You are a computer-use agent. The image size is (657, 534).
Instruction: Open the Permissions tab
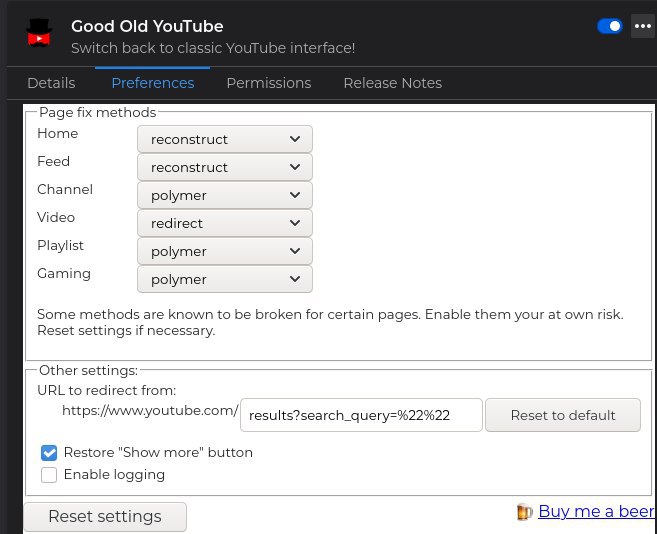[x=269, y=83]
